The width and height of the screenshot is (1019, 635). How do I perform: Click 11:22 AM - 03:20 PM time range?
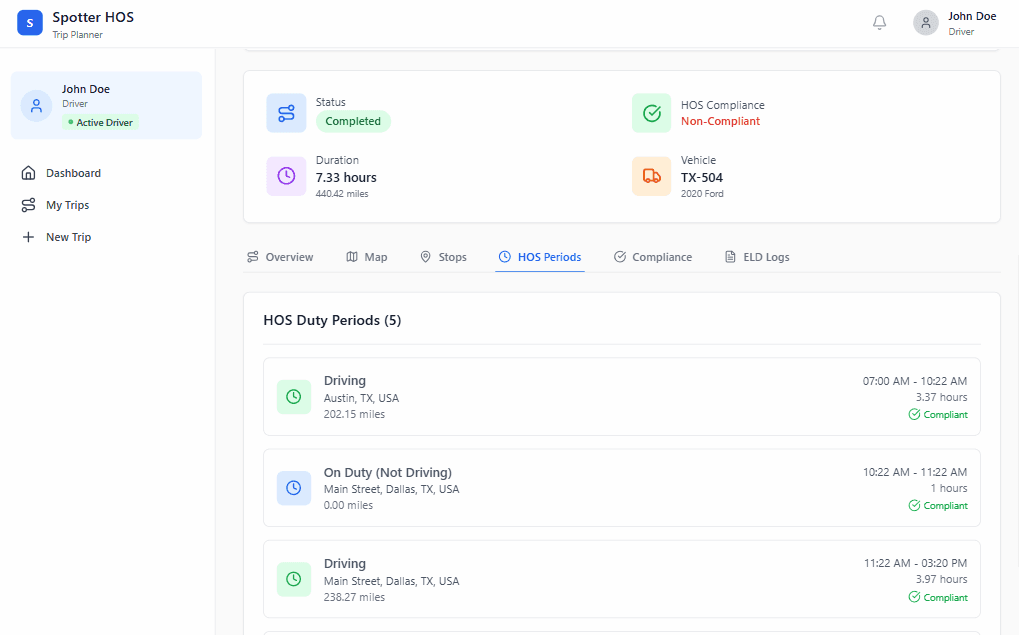(x=915, y=564)
